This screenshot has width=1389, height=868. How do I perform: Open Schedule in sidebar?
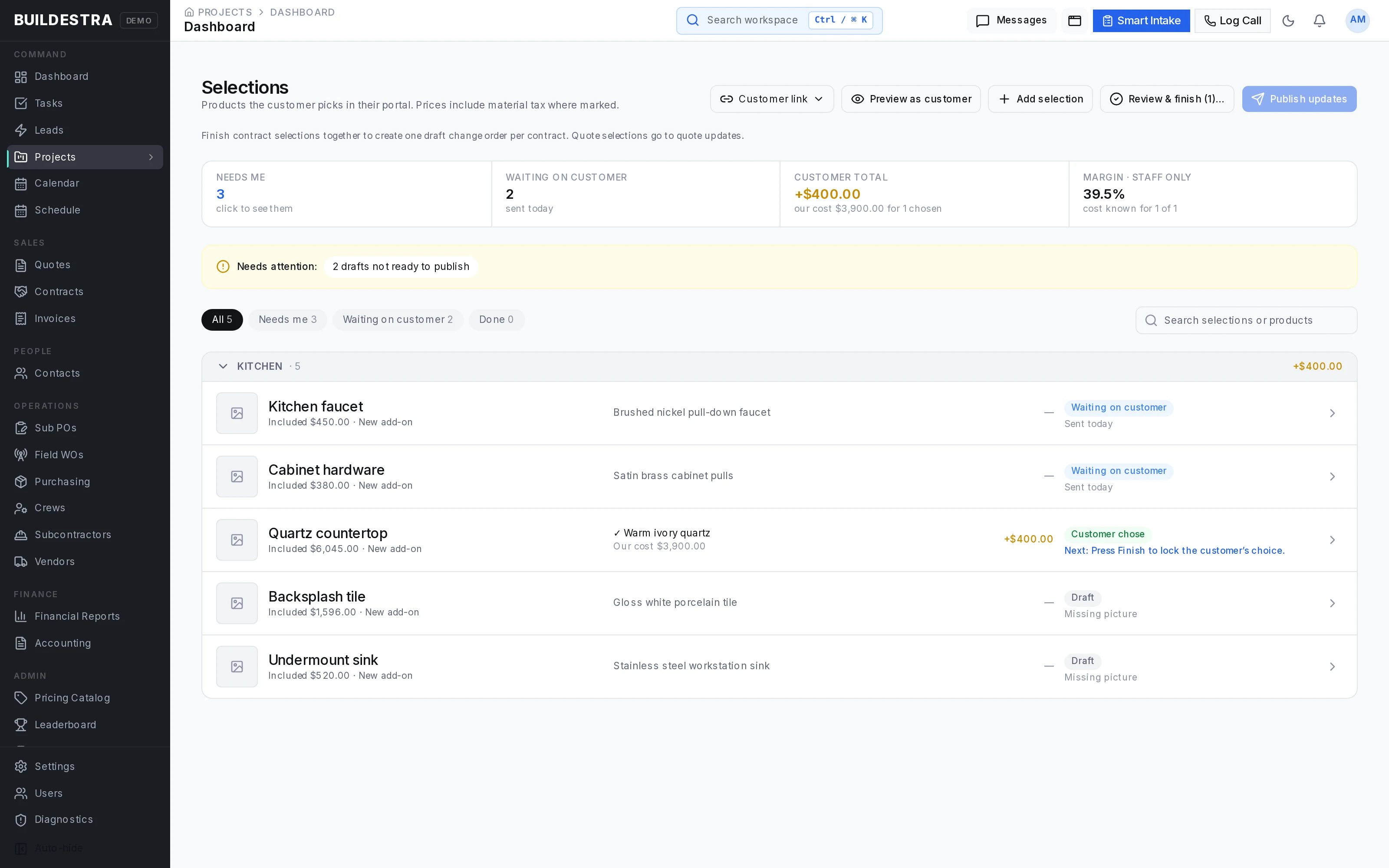click(85, 210)
